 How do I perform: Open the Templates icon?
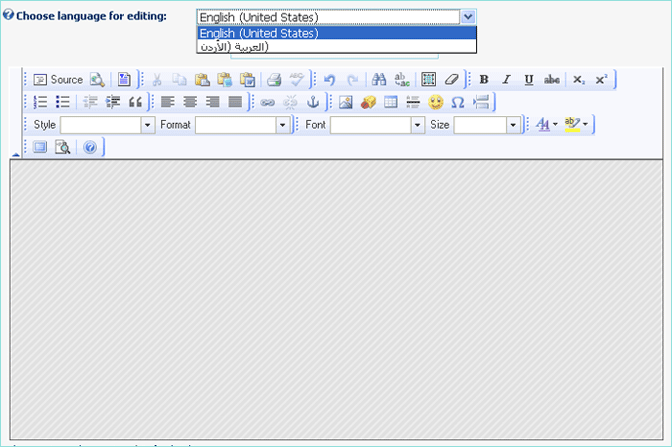(124, 80)
